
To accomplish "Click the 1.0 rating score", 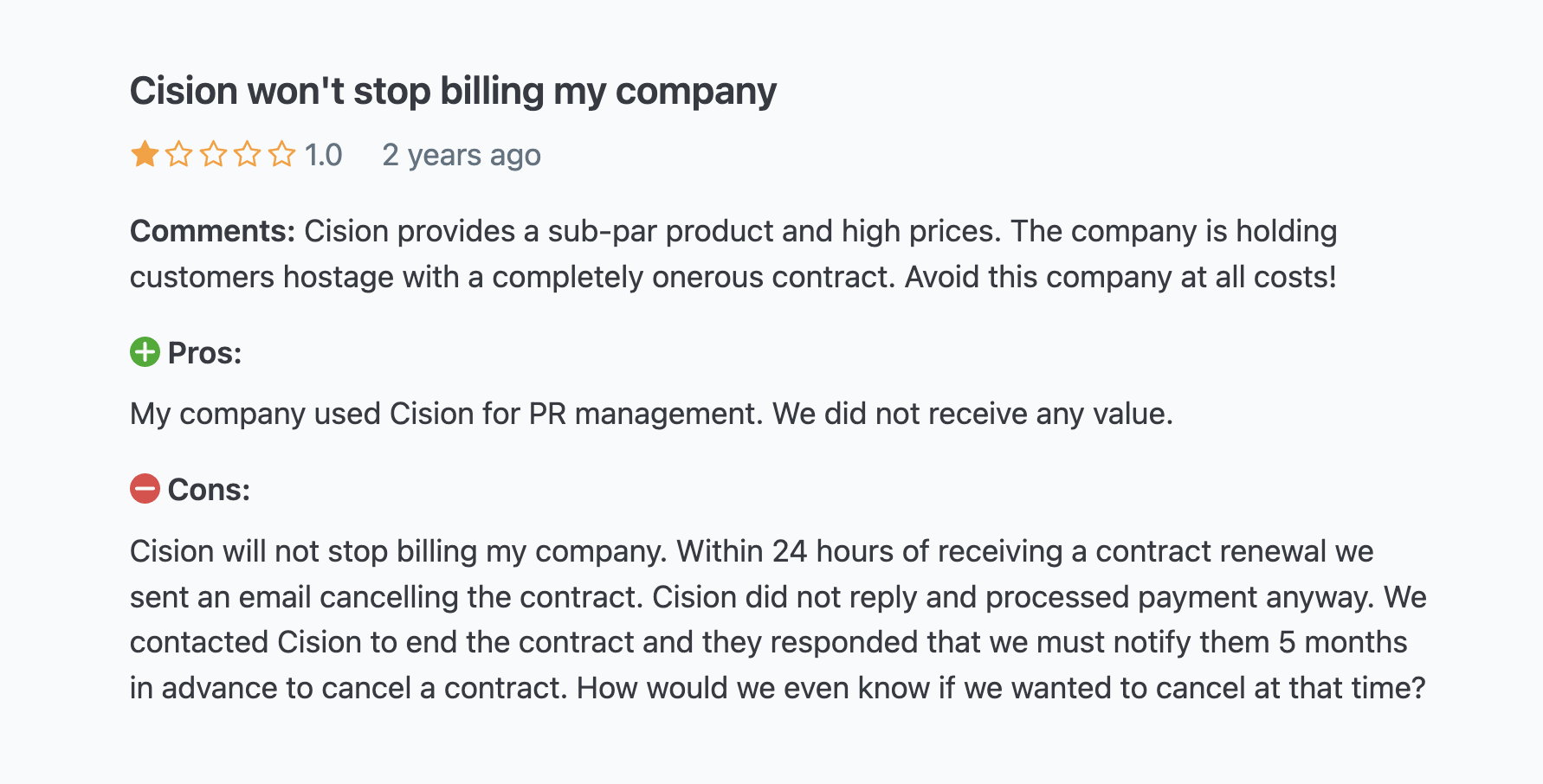I will pos(323,155).
